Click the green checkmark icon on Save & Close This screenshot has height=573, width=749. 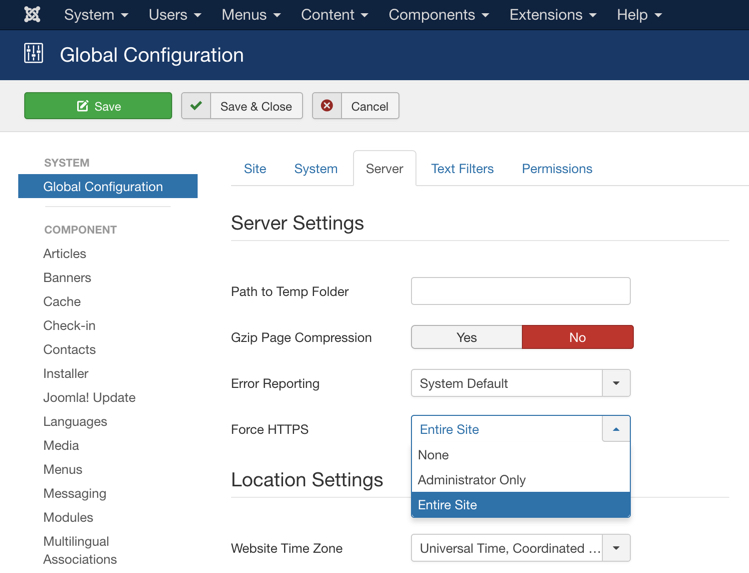coord(196,106)
